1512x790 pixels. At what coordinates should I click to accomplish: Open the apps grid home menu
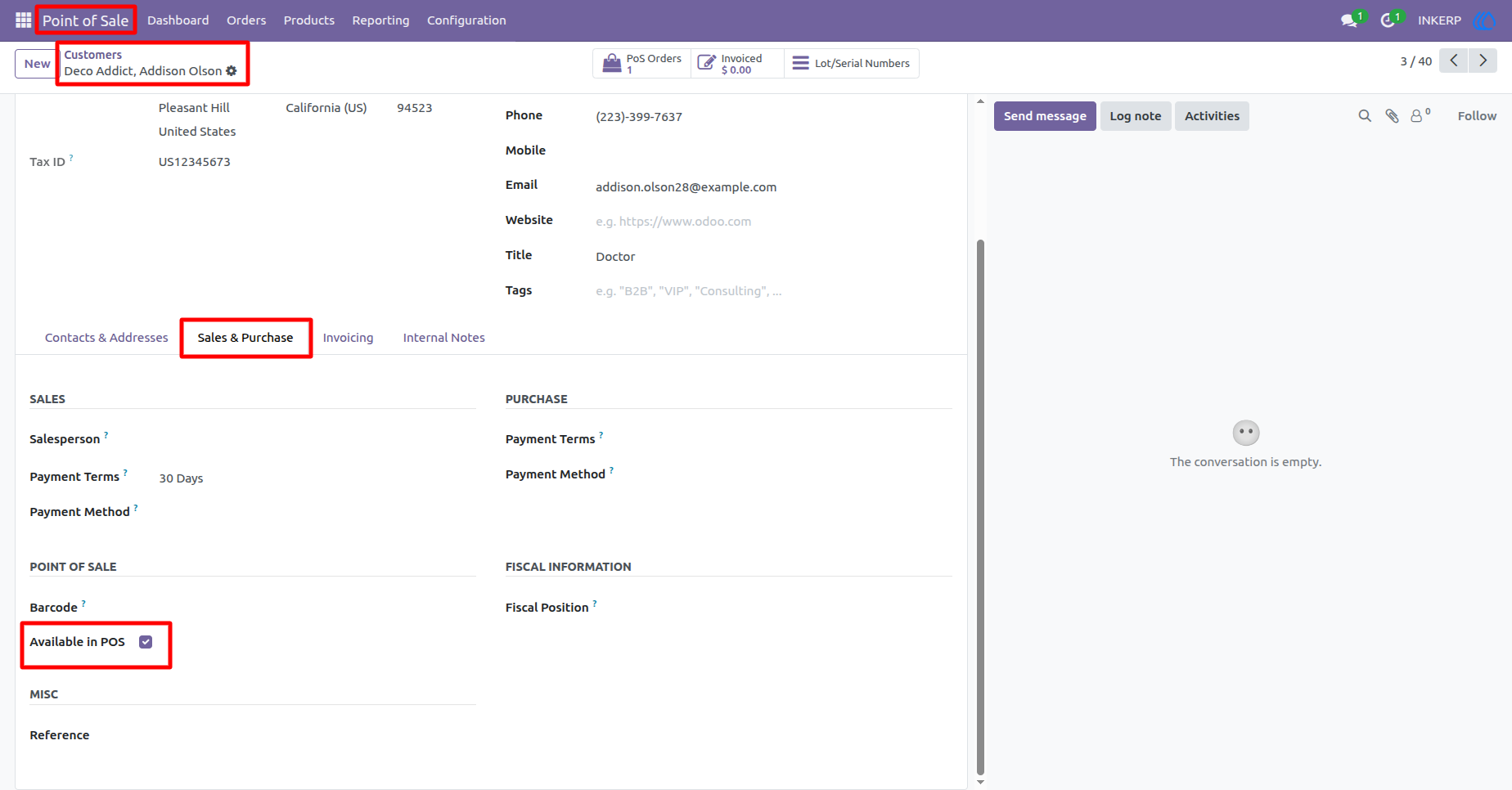23,20
